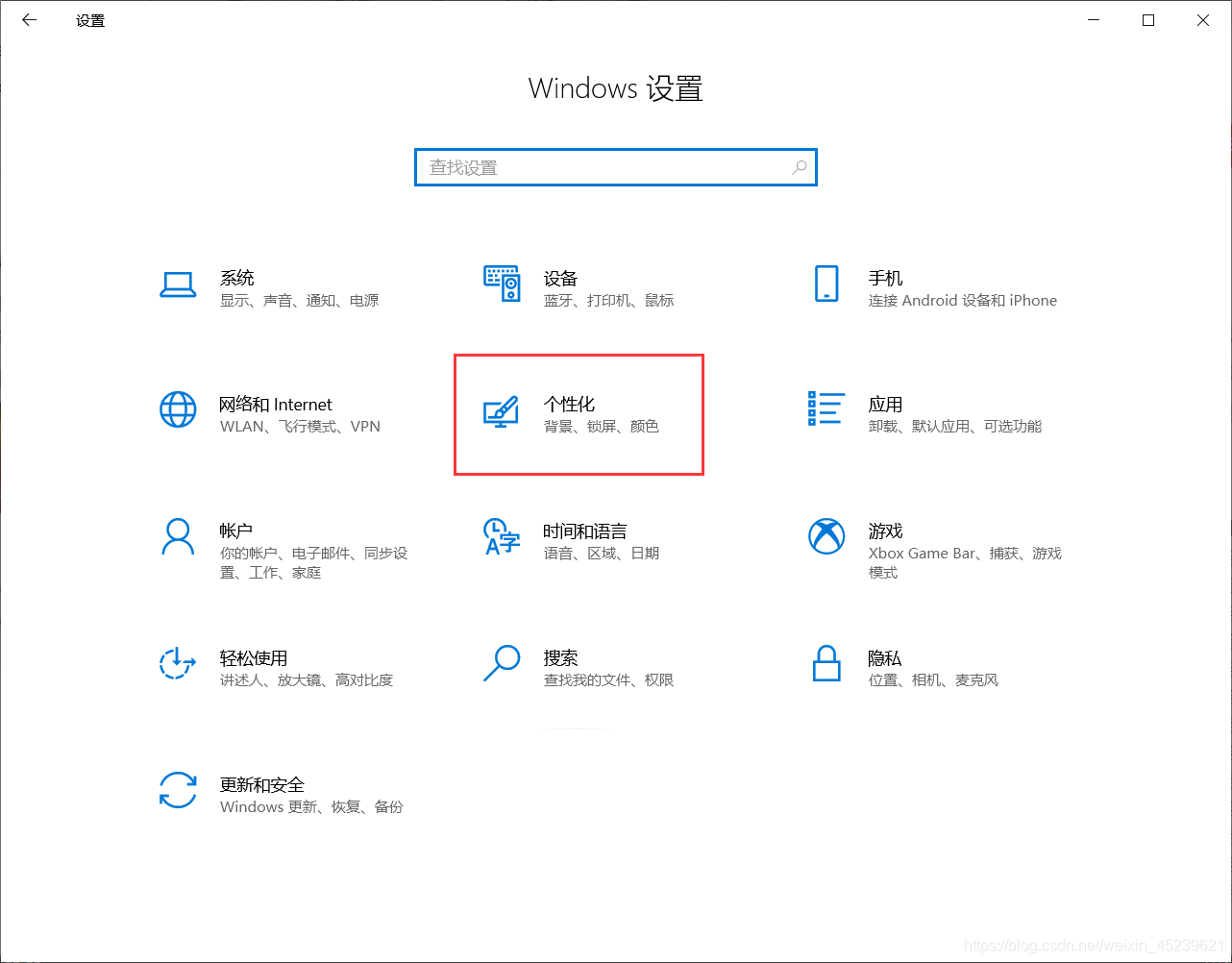Image resolution: width=1232 pixels, height=963 pixels.
Task: Open the 手机 heading
Action: [x=885, y=279]
